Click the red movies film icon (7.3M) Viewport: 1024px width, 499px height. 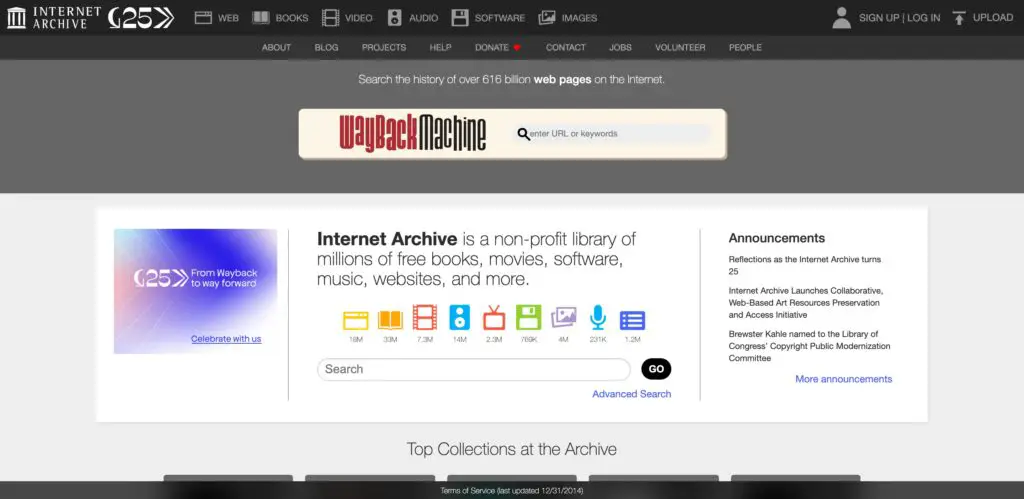[x=424, y=317]
